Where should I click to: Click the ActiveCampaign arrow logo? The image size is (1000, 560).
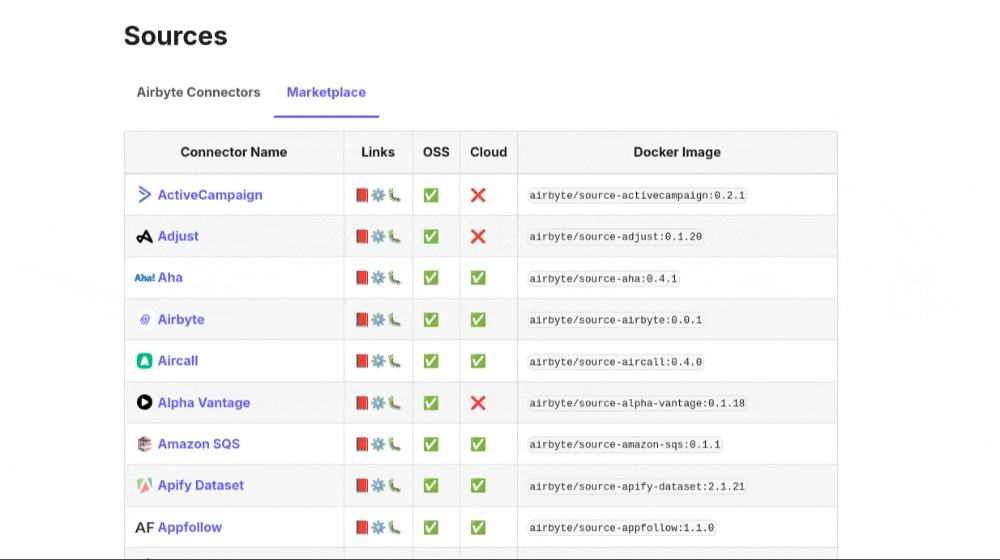click(145, 195)
